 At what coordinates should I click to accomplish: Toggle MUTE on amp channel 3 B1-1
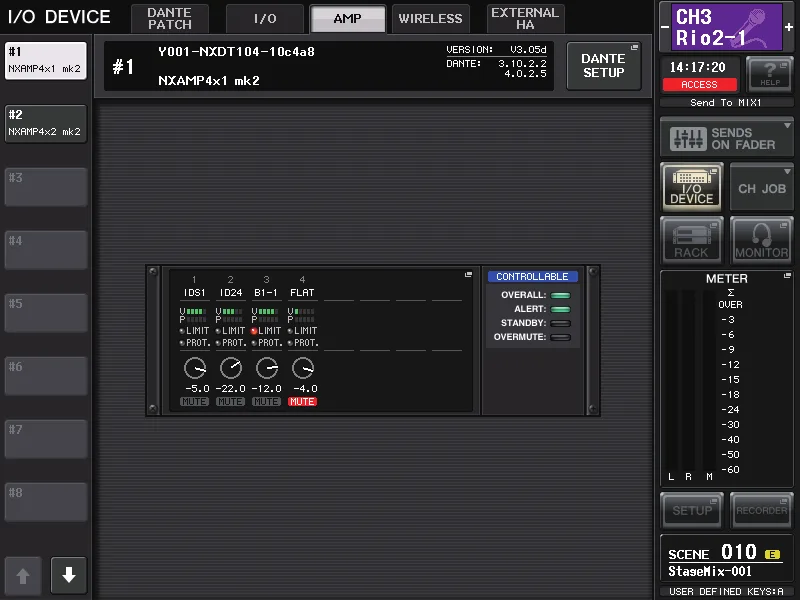tap(266, 402)
